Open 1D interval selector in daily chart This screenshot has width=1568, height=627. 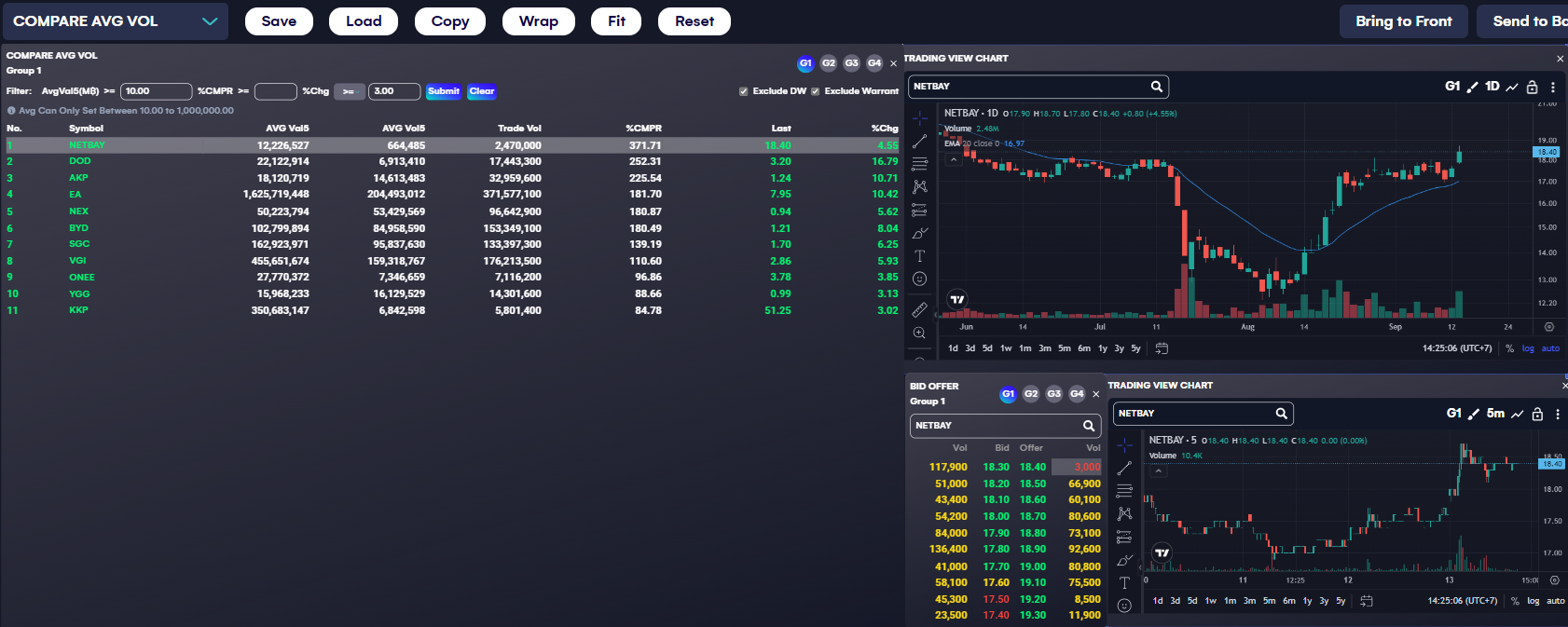coord(1492,87)
